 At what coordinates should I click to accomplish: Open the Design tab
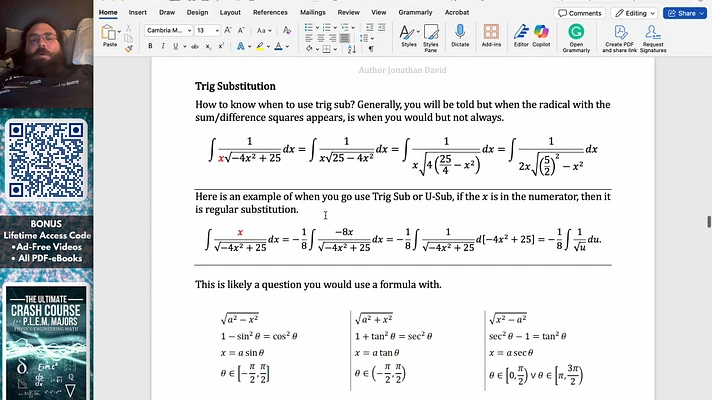pos(198,12)
